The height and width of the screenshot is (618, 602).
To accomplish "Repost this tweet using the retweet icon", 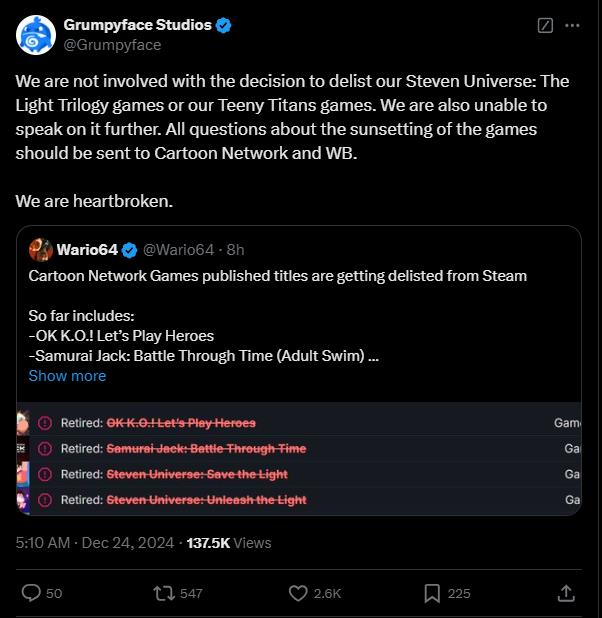I will [x=162, y=593].
